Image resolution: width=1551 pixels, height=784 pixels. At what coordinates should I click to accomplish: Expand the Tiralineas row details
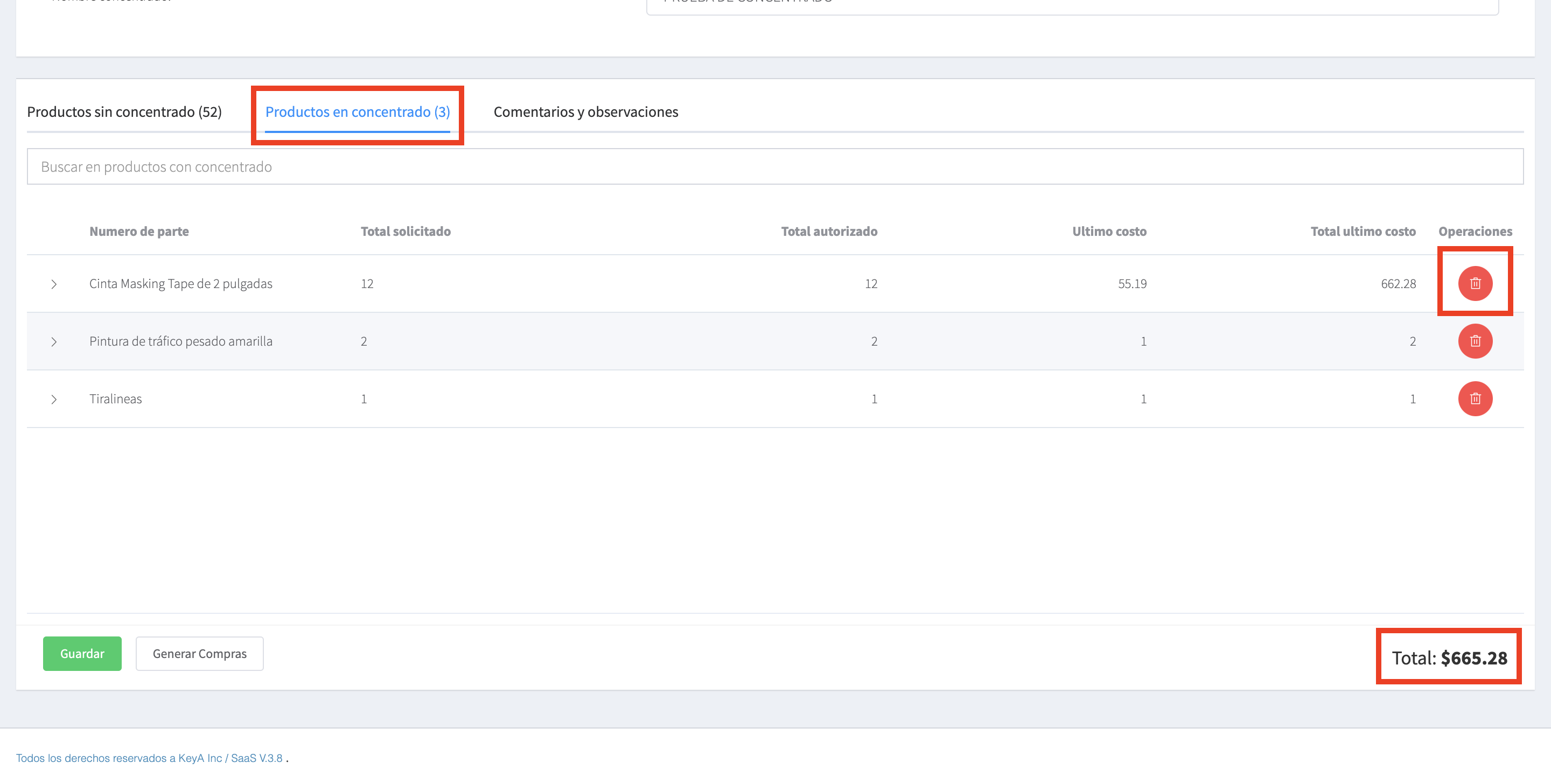pyautogui.click(x=54, y=399)
